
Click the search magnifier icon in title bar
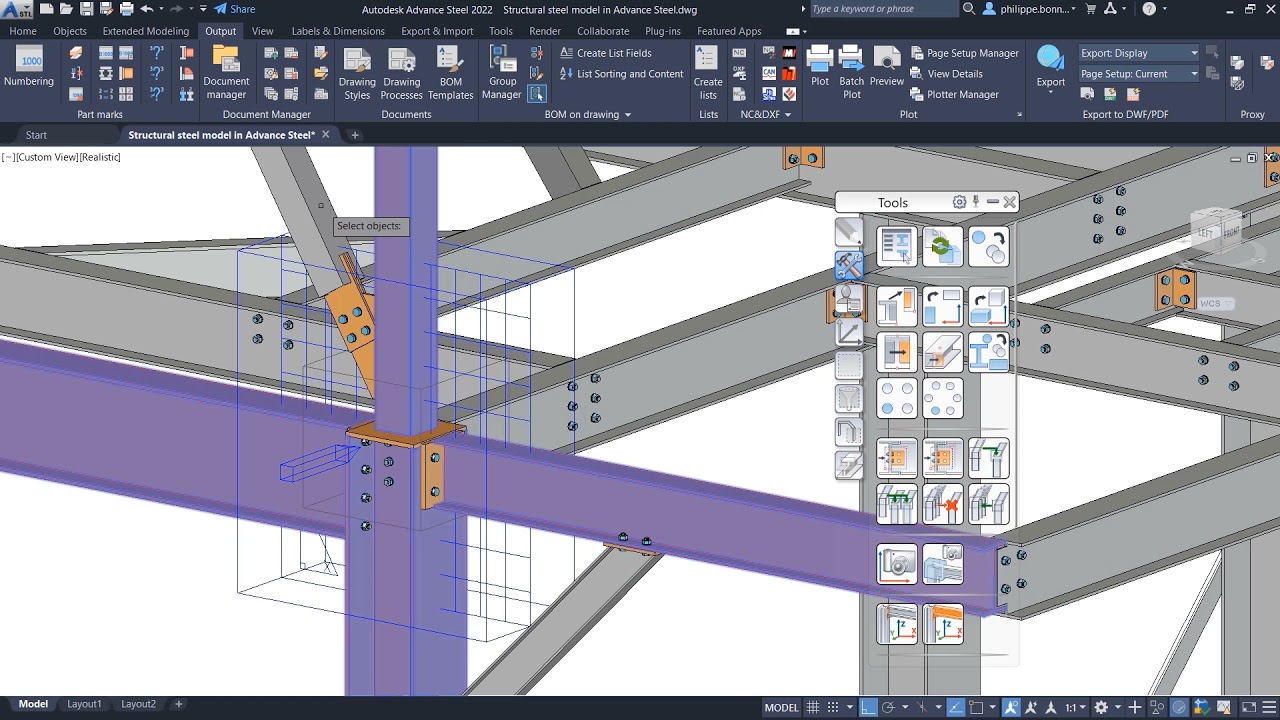(x=968, y=9)
